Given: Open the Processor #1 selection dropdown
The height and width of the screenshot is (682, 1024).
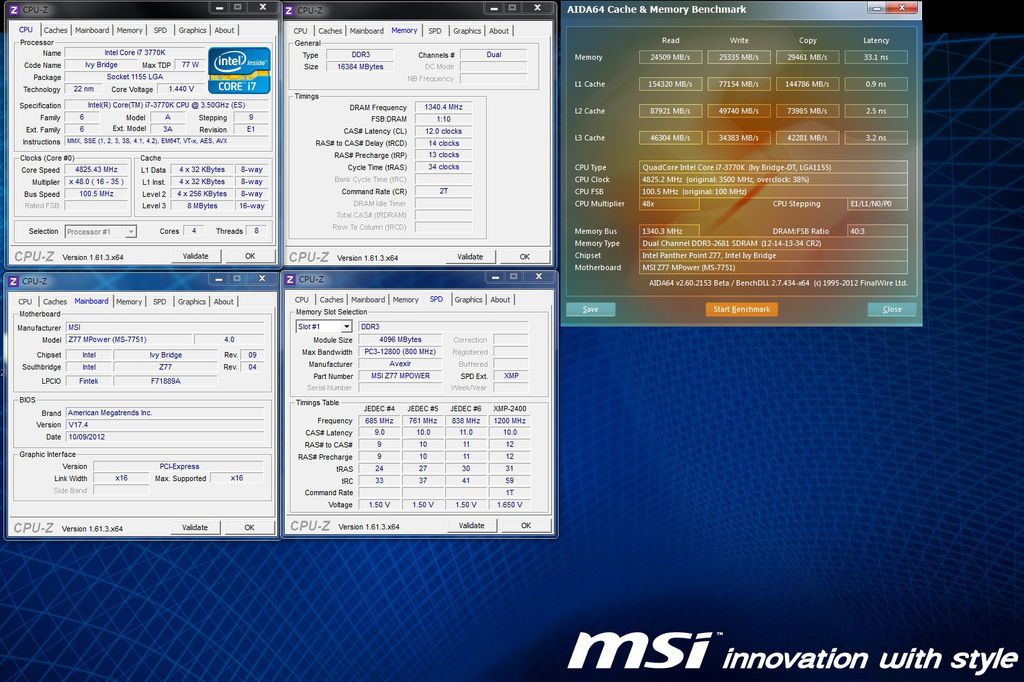Looking at the screenshot, I should click(101, 231).
